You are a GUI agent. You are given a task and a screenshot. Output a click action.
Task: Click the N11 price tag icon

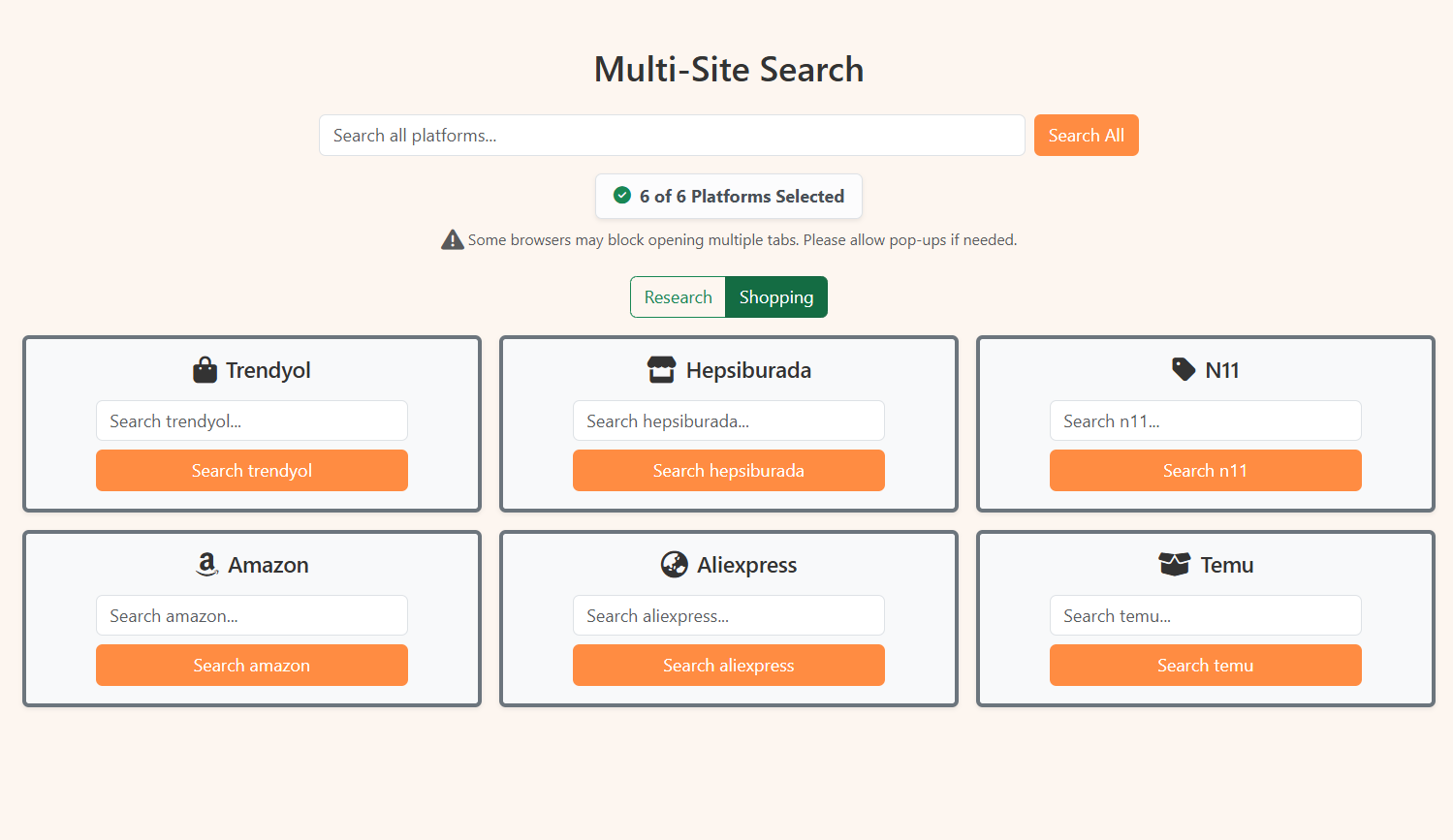point(1183,369)
